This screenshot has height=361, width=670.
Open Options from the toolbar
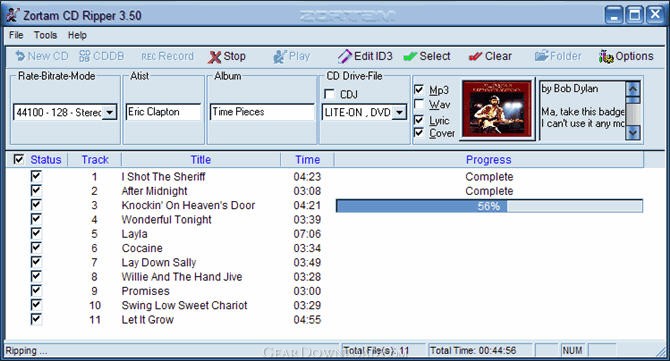626,56
